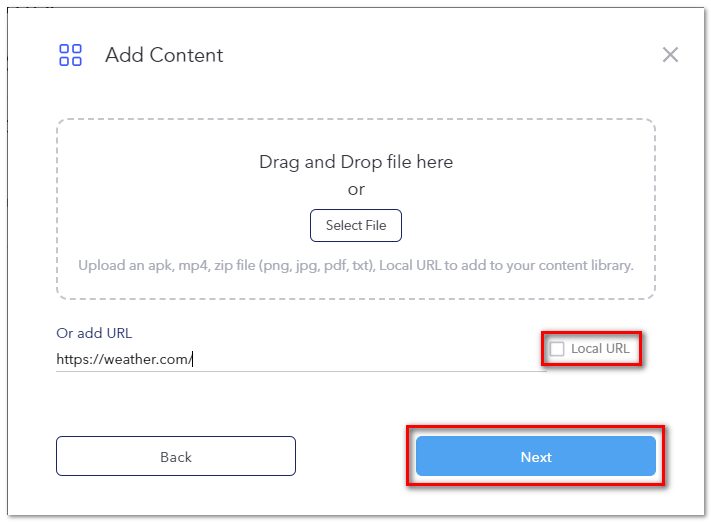The width and height of the screenshot is (711, 522).
Task: Open the file picker with Select File
Action: (356, 225)
